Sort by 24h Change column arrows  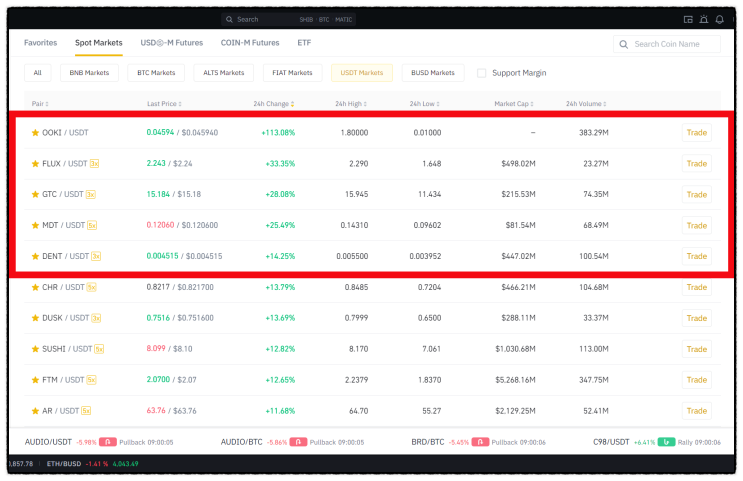[x=292, y=104]
